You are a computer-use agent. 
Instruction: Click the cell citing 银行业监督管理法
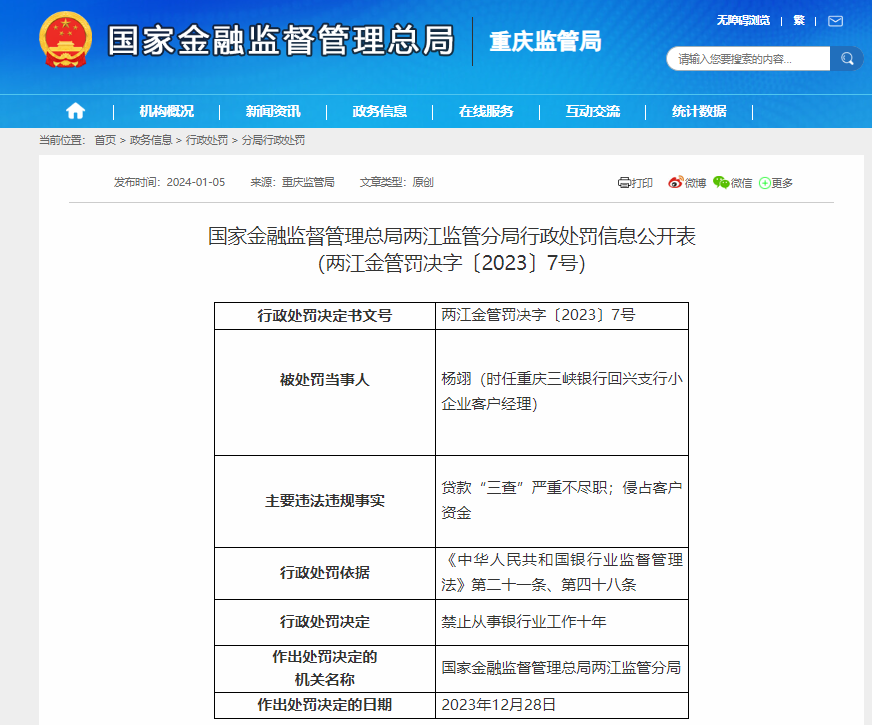pyautogui.click(x=562, y=573)
